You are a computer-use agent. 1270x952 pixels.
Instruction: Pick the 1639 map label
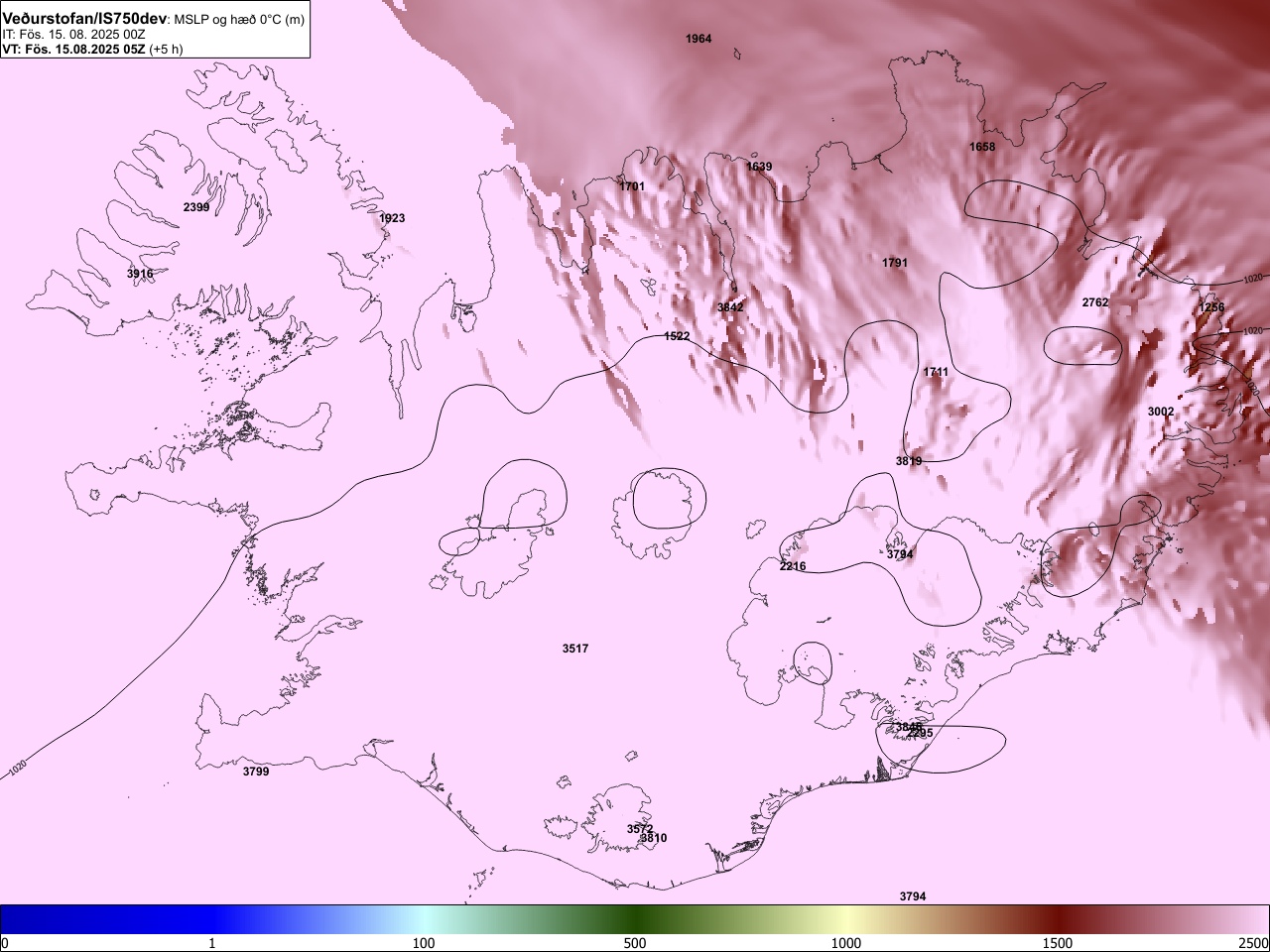tap(759, 167)
